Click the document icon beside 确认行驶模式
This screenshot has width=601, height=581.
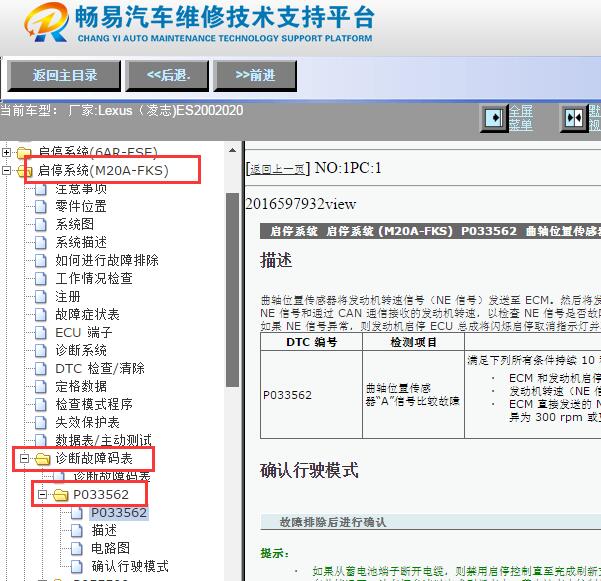[77, 566]
